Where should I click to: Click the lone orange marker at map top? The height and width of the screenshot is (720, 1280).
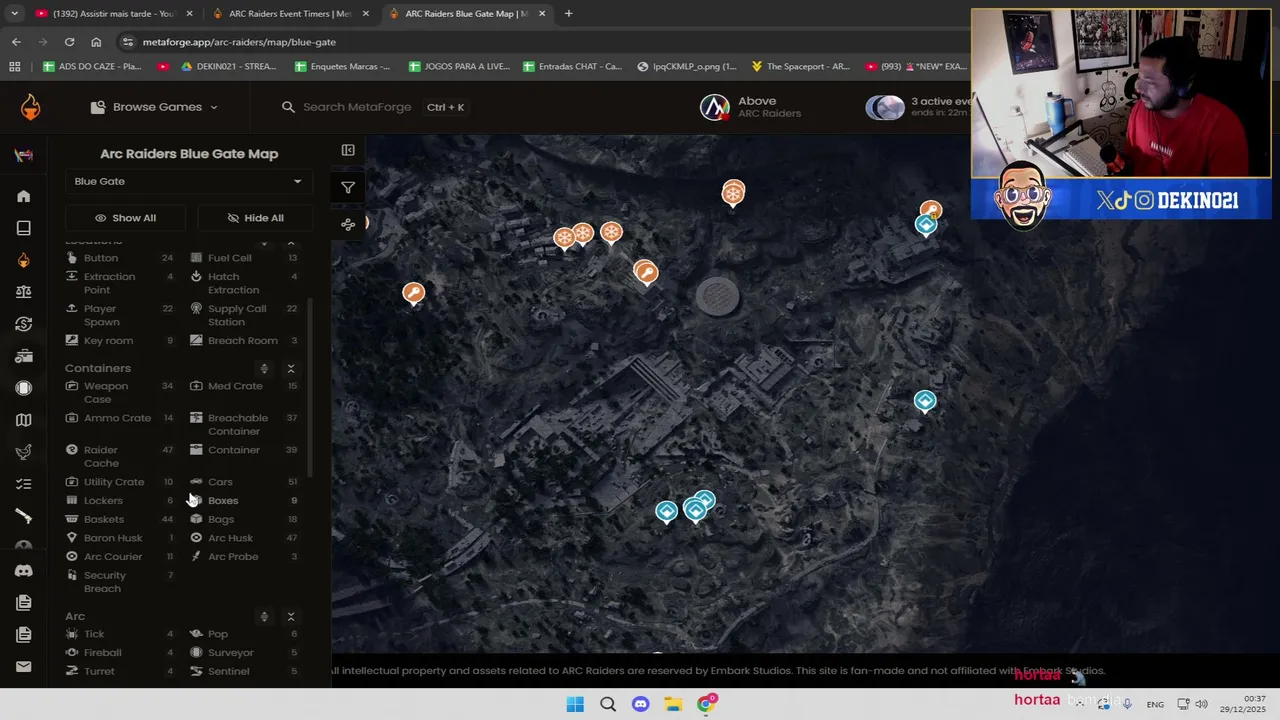click(x=733, y=193)
